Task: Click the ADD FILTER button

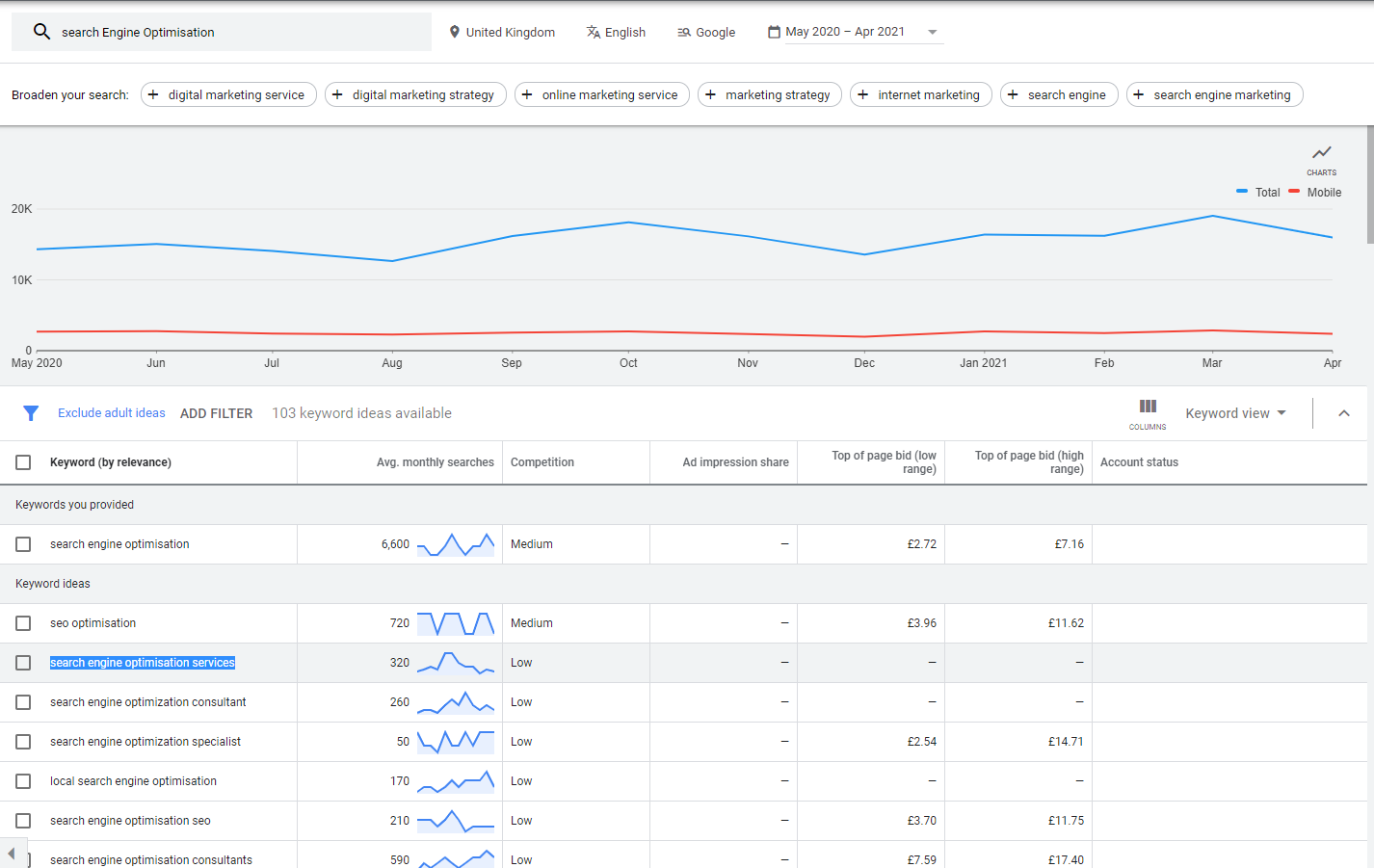Action: click(x=217, y=413)
